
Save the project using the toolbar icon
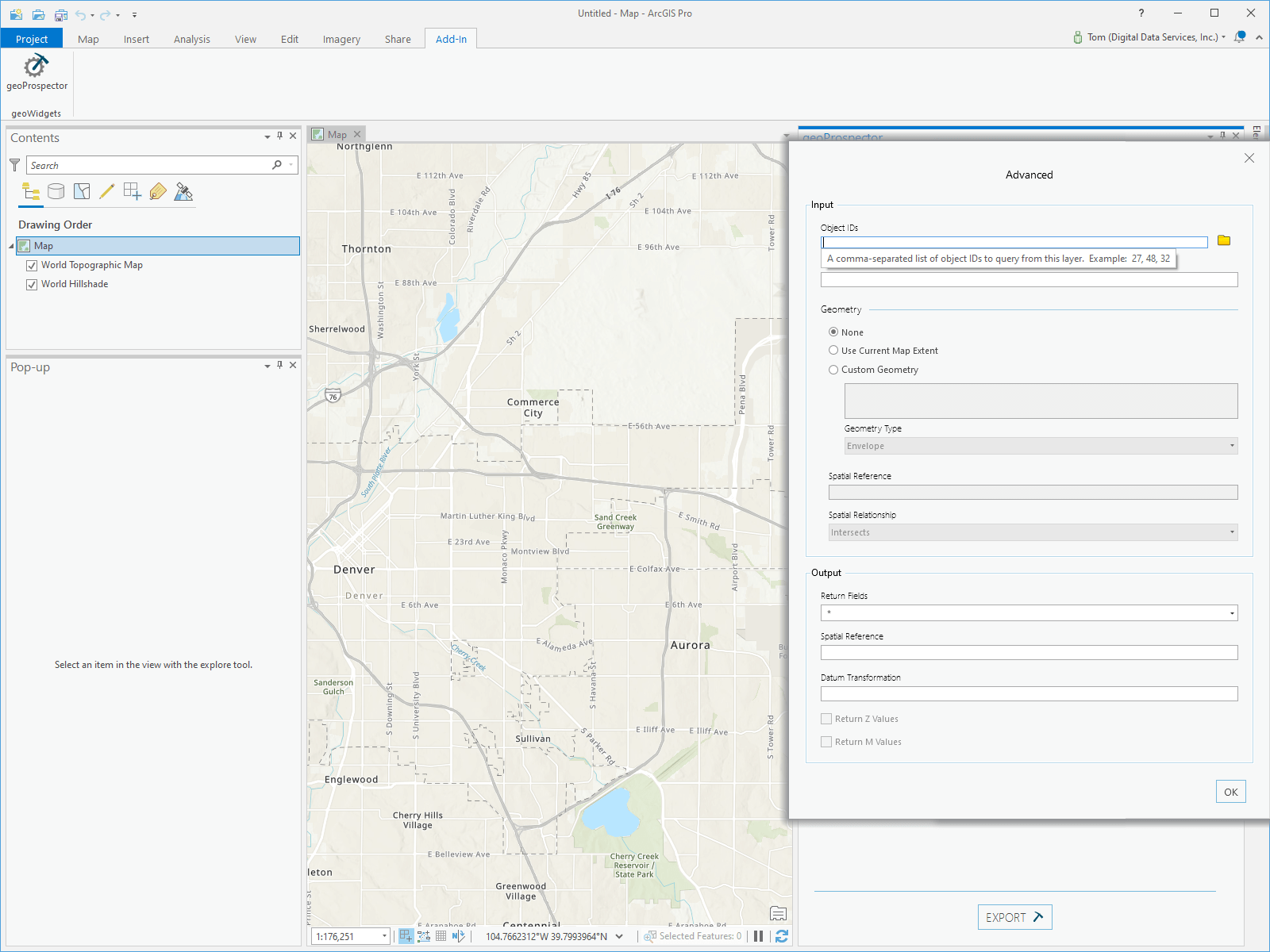(x=60, y=14)
